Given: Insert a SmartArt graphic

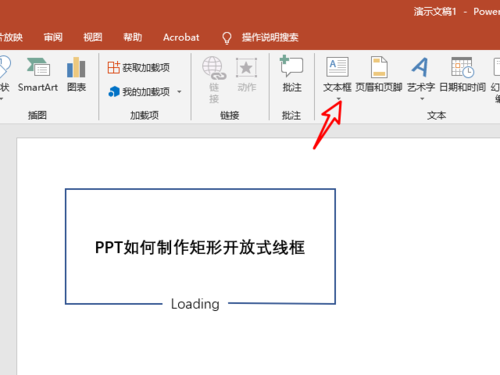Looking at the screenshot, I should pos(38,75).
